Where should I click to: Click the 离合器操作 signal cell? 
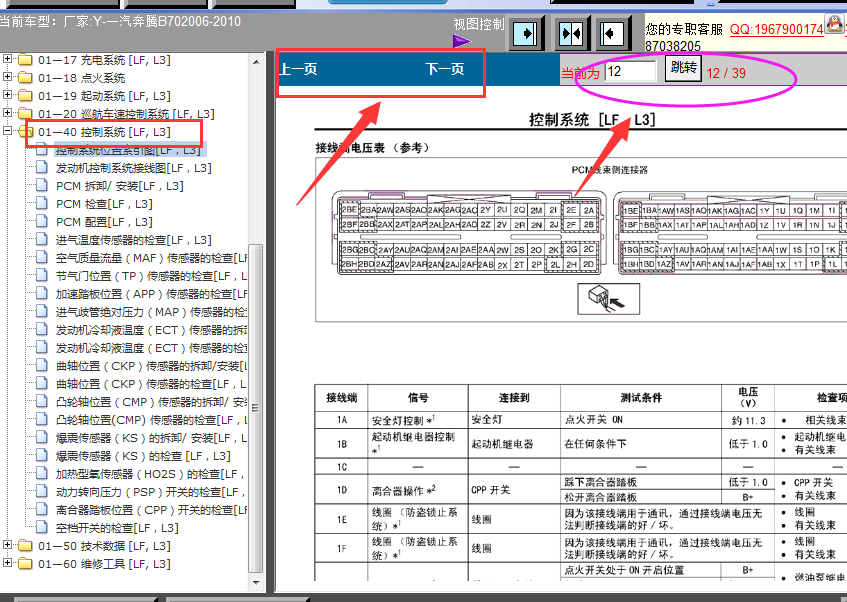pos(418,490)
